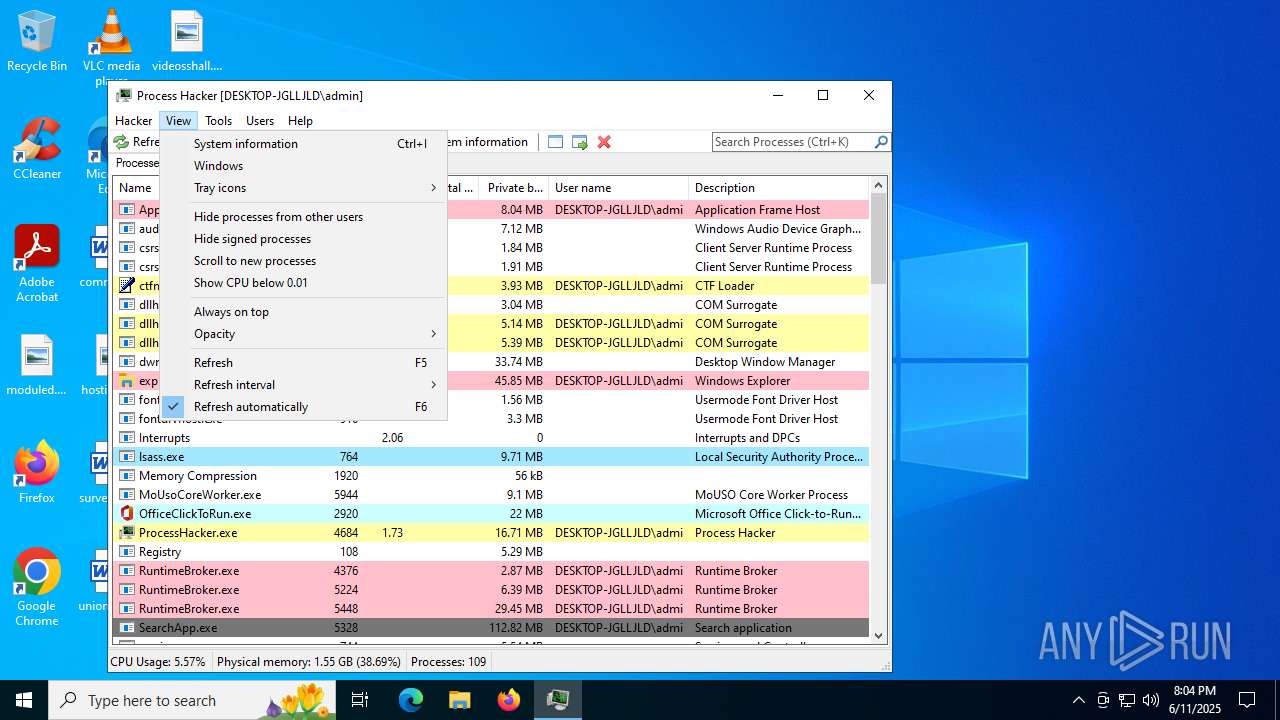Click the scroll up arrow of process list

click(x=879, y=186)
